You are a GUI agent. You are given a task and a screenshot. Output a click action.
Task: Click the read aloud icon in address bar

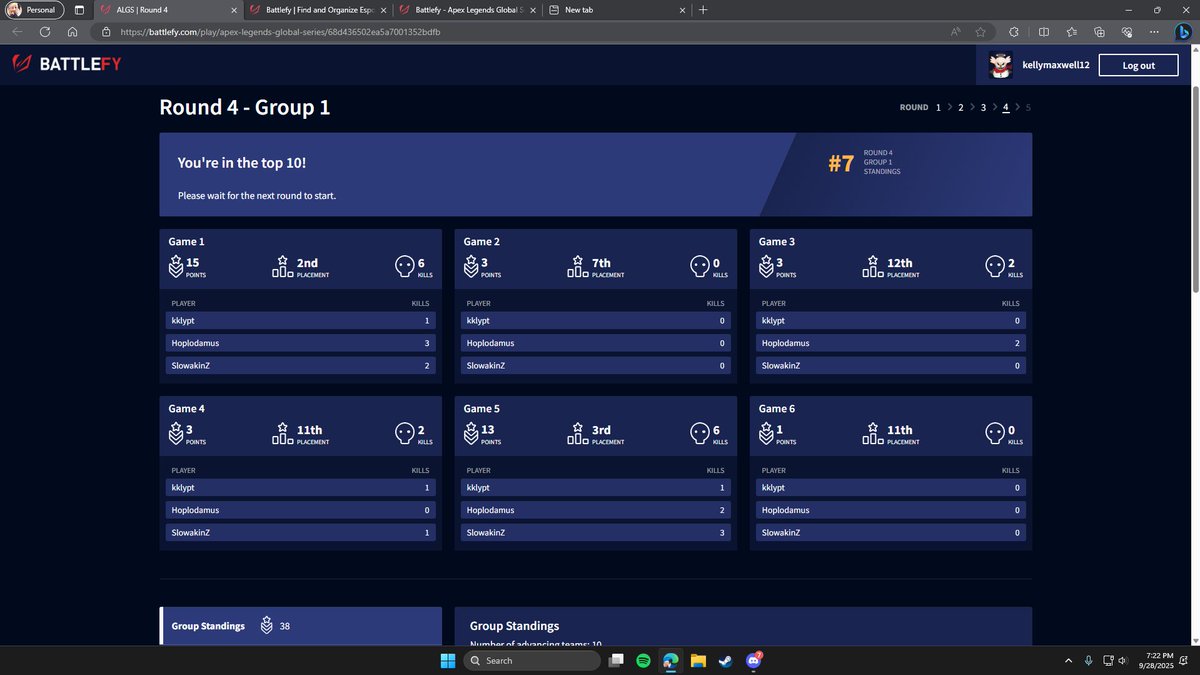[955, 32]
